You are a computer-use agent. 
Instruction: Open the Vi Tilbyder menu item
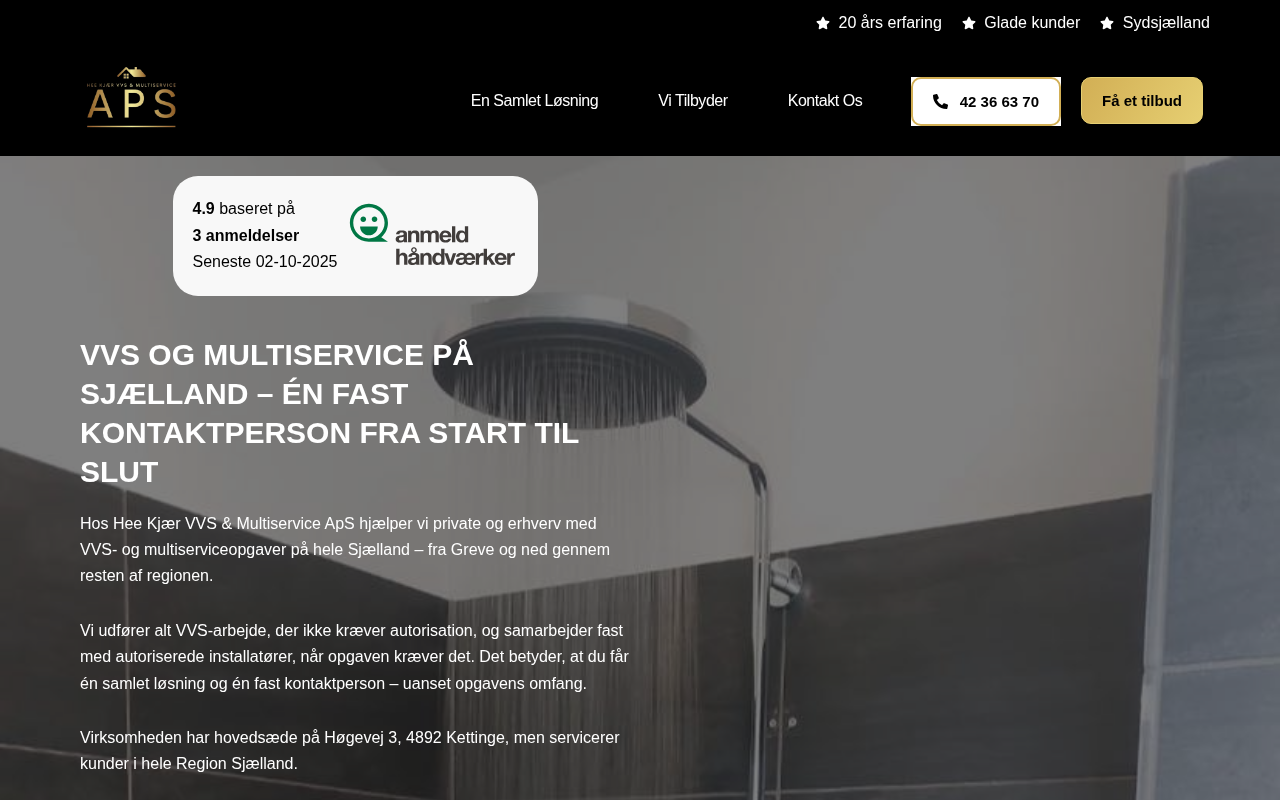click(x=693, y=101)
